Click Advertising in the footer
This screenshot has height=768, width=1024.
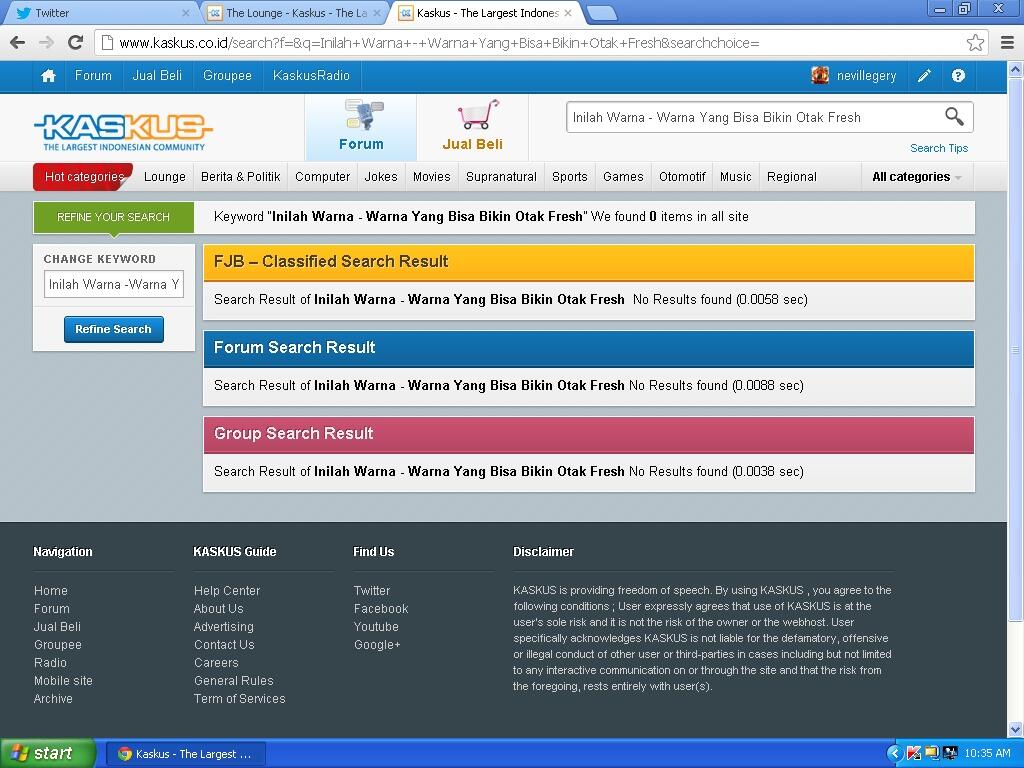[223, 626]
